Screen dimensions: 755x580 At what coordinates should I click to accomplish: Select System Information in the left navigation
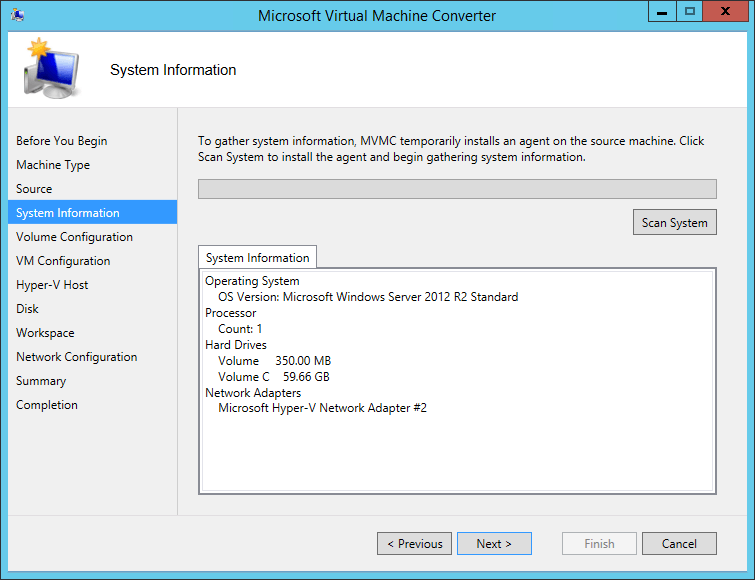coord(92,212)
